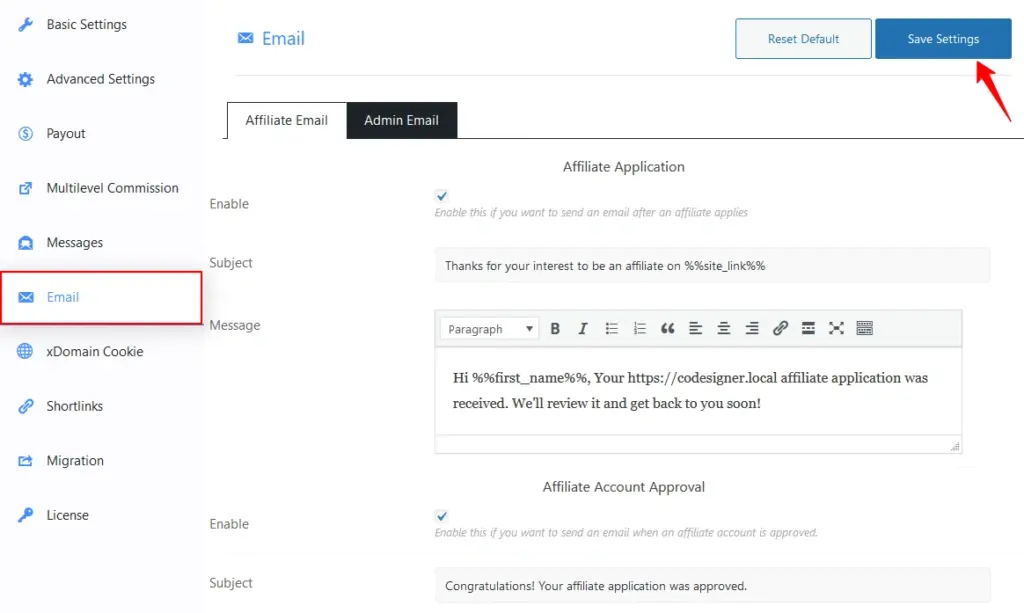
Task: Align message text center
Action: 724,328
